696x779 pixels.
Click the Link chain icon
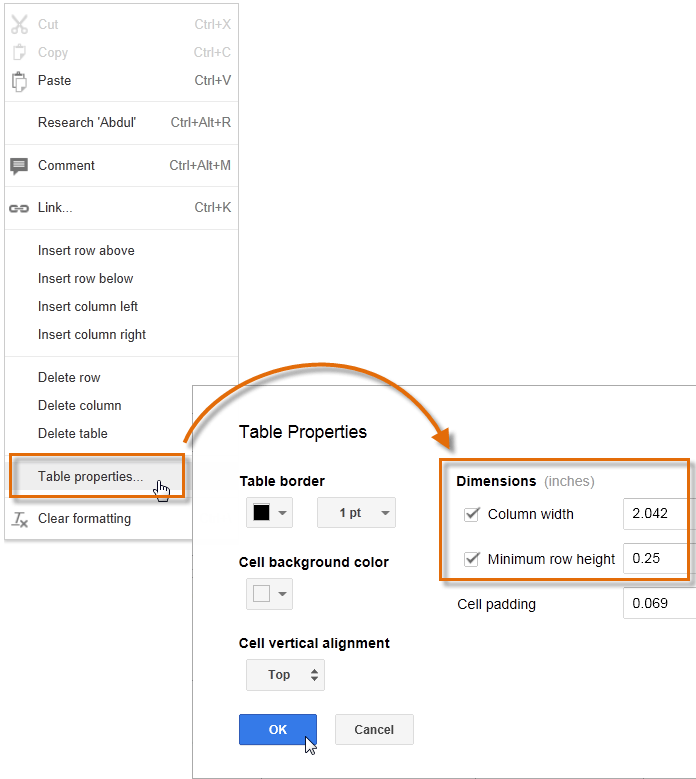coord(19,208)
